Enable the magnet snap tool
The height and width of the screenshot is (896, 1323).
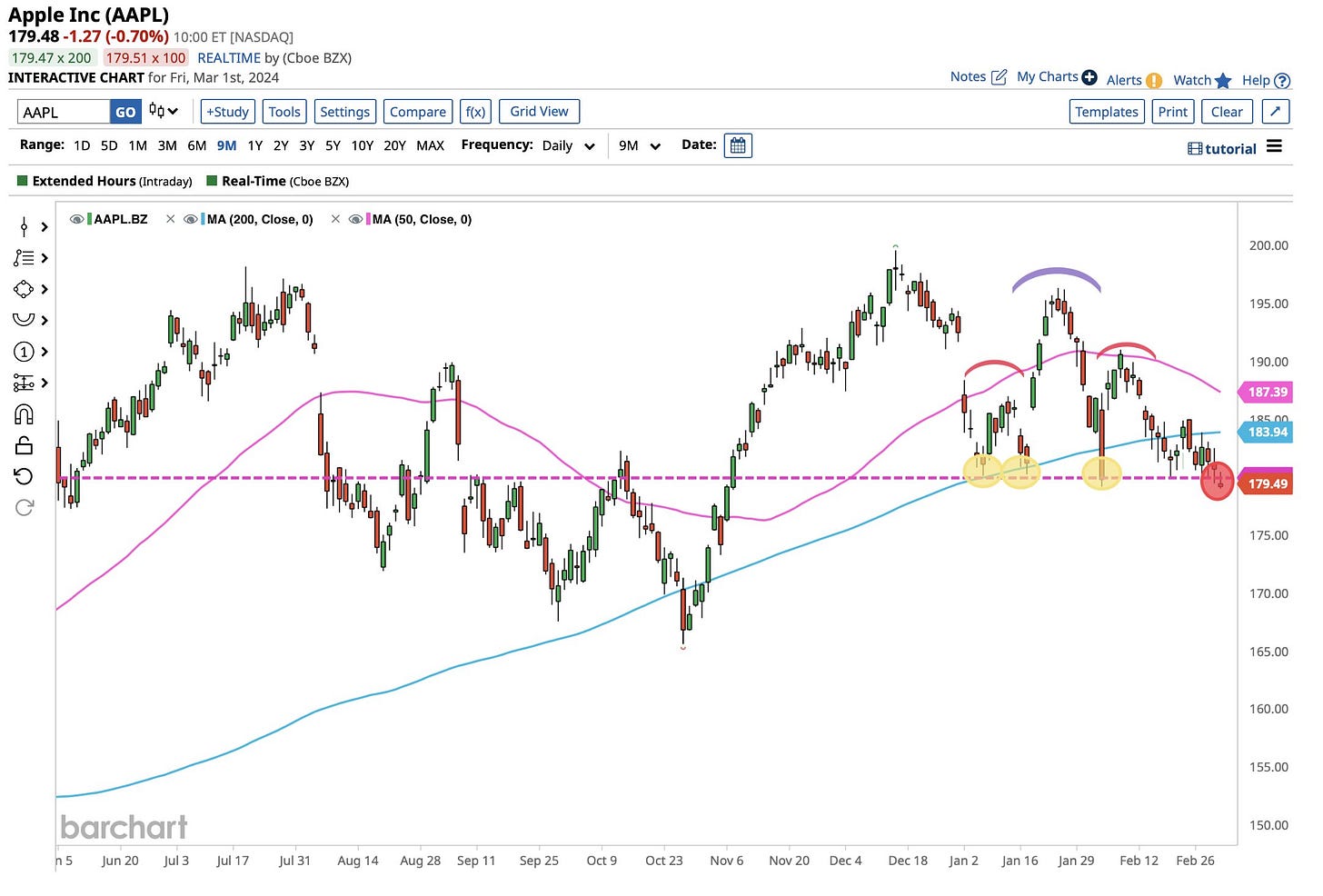point(24,414)
